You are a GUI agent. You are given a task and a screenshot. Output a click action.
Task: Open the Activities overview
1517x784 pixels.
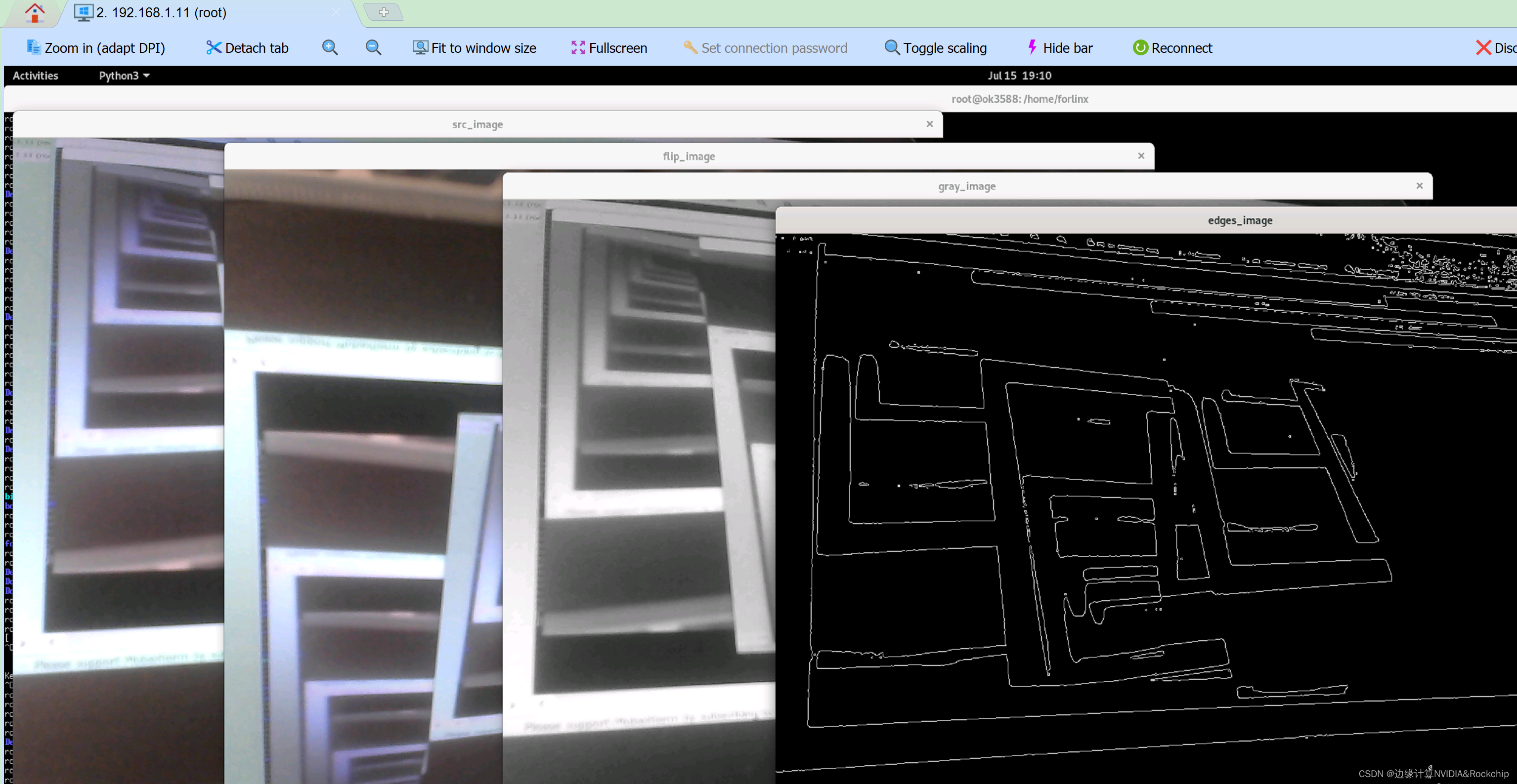[x=35, y=76]
